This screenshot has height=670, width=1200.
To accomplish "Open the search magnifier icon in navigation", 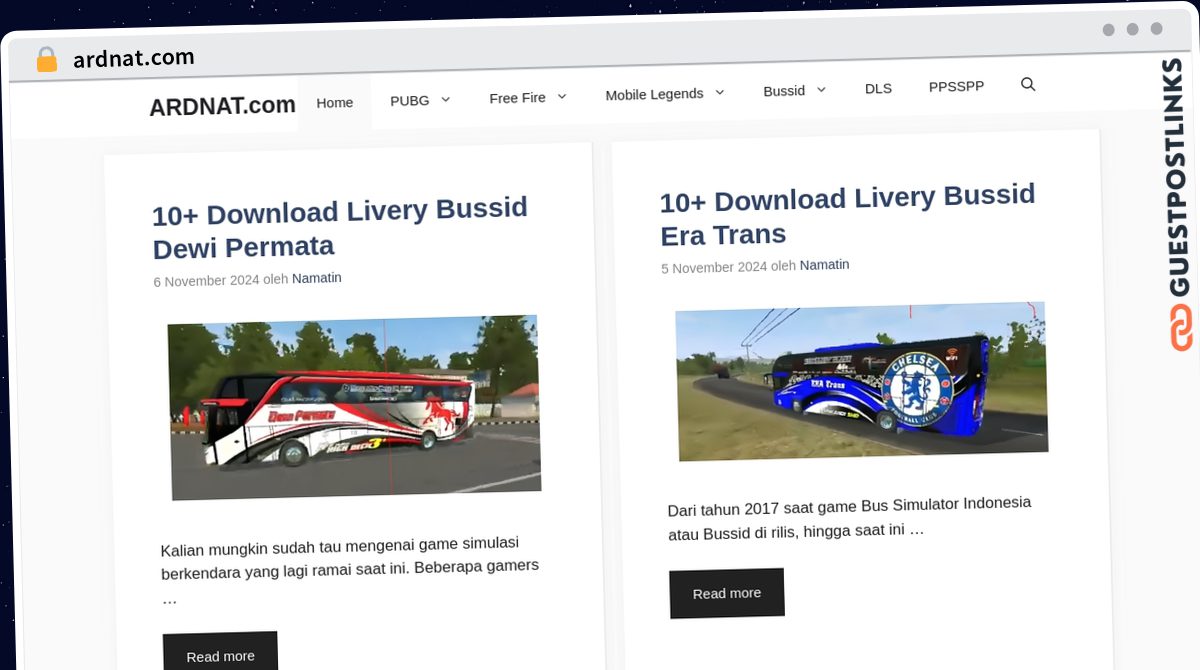I will click(1027, 85).
